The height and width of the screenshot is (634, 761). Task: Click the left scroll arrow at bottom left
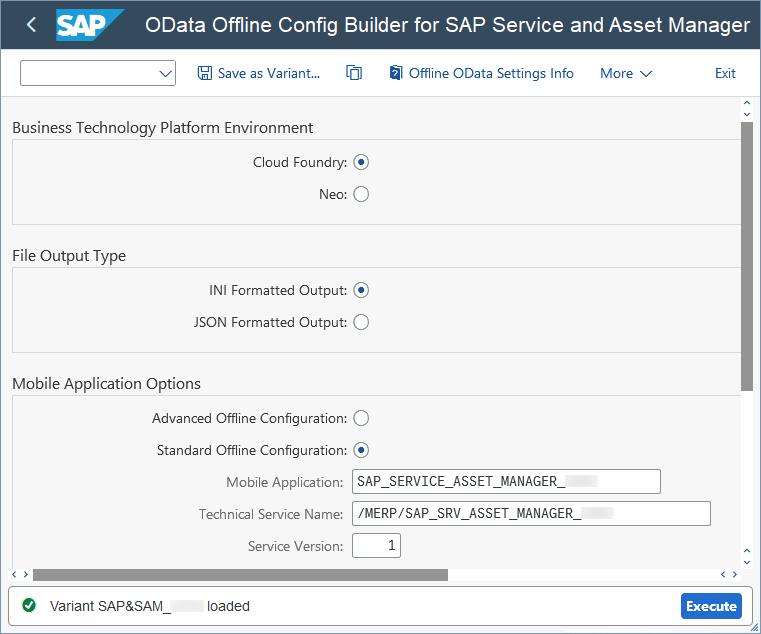(14, 575)
